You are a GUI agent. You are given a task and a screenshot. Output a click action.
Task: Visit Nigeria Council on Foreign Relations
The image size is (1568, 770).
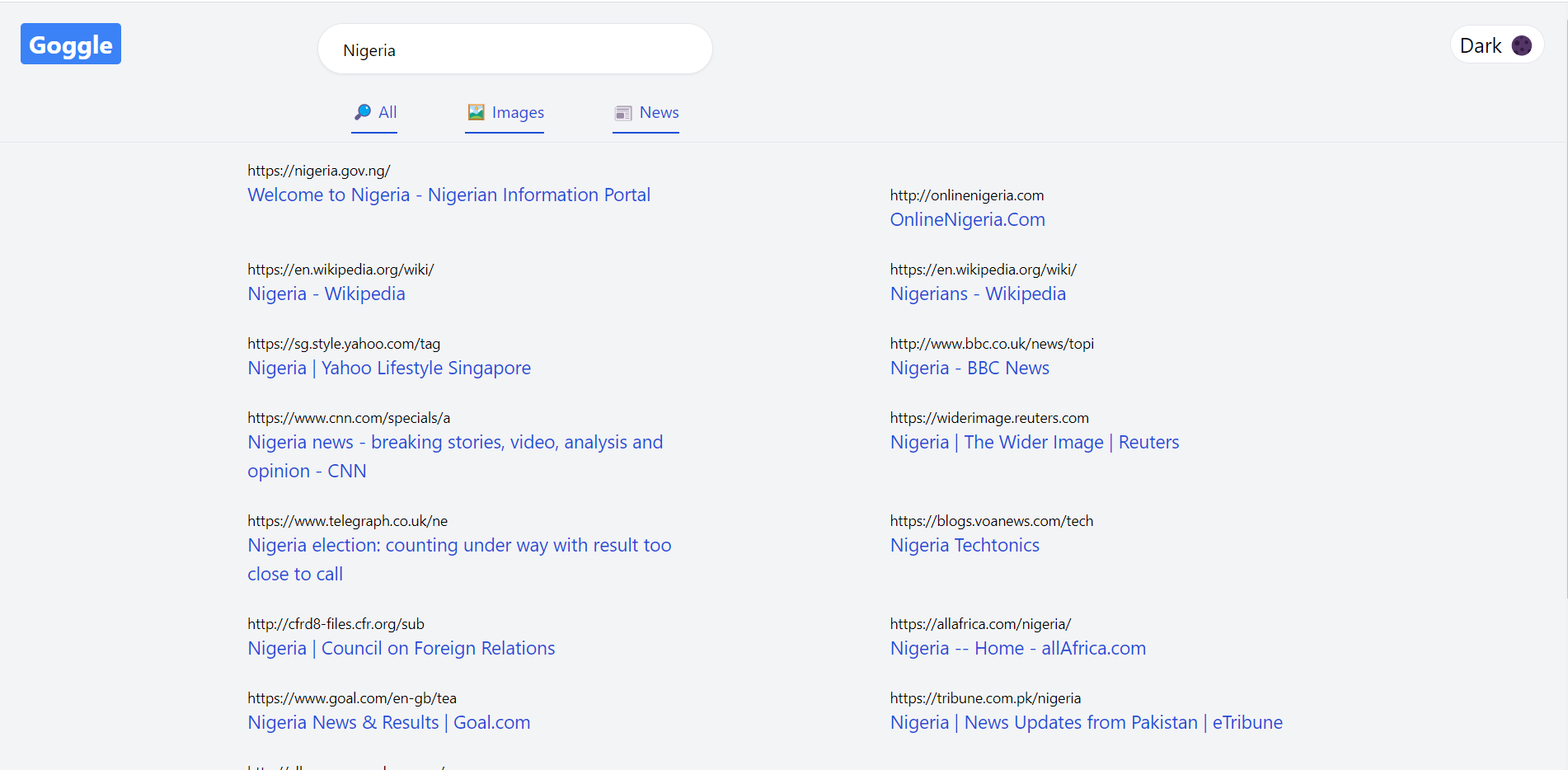point(401,649)
